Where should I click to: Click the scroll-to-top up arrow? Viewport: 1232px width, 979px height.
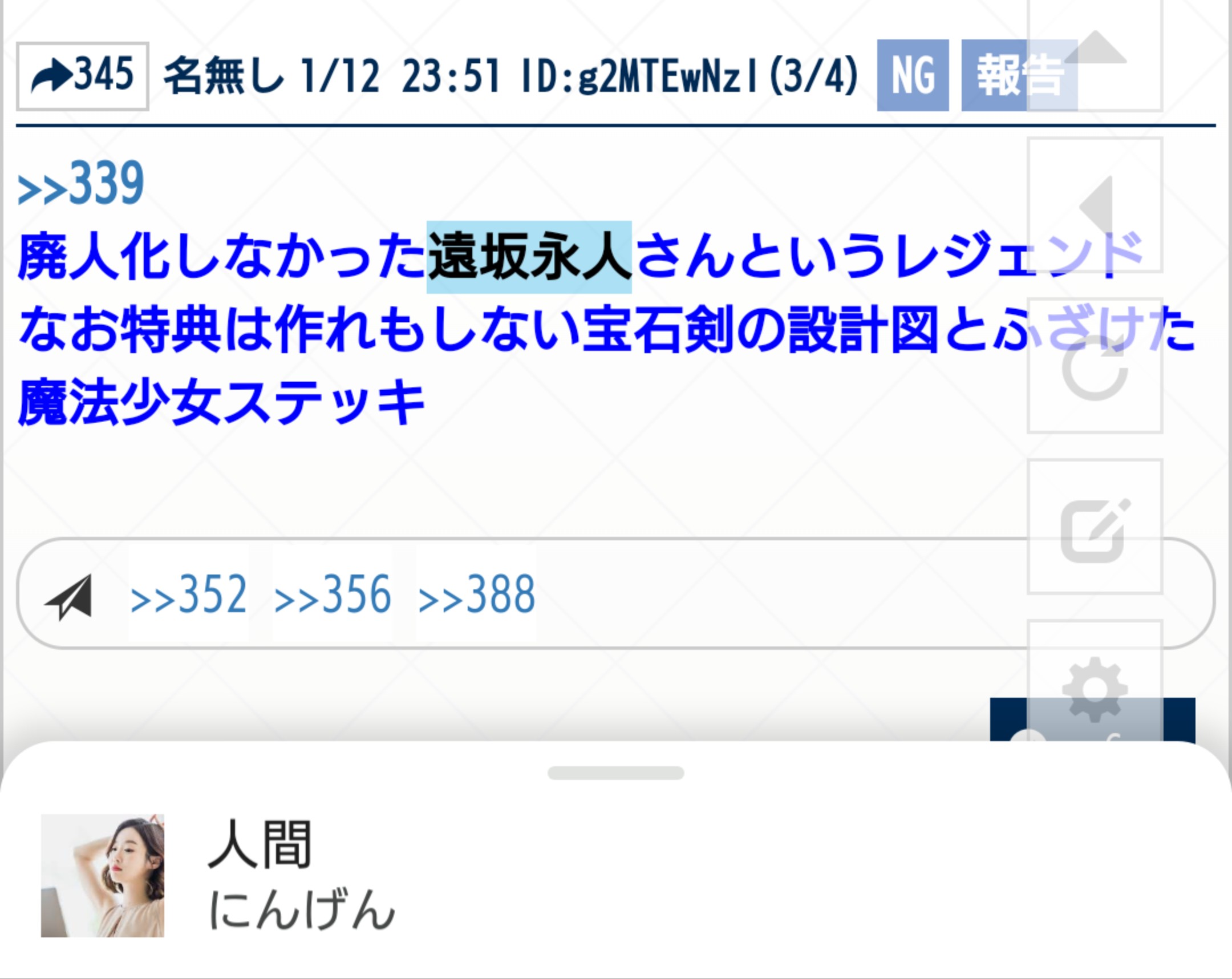[x=1095, y=55]
